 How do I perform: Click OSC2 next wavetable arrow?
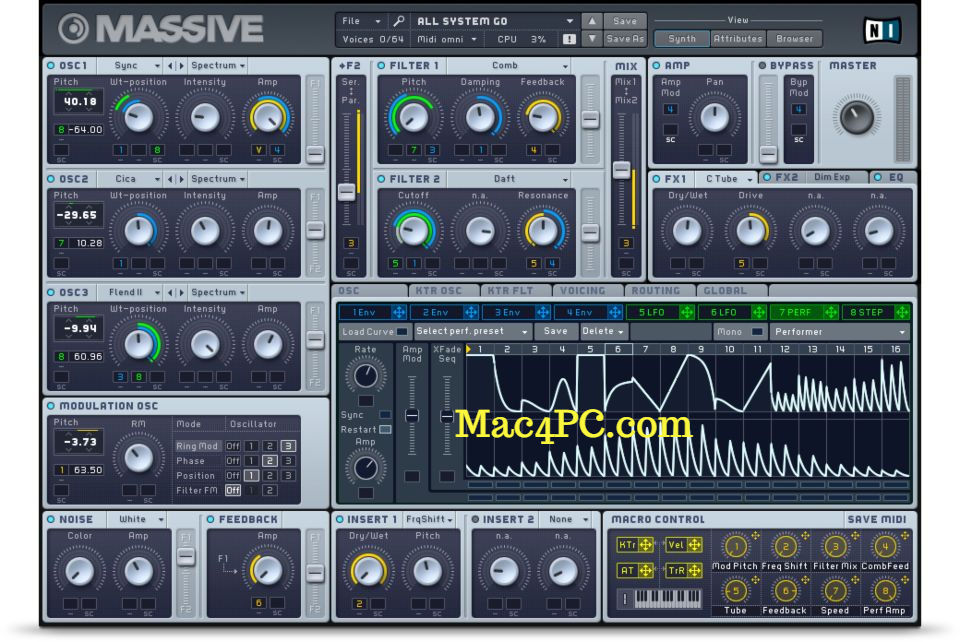click(181, 179)
